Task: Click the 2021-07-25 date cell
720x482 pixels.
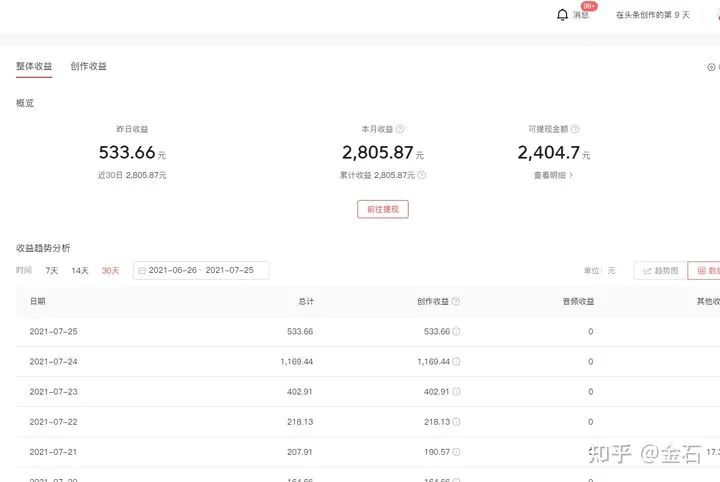Action: 53,331
